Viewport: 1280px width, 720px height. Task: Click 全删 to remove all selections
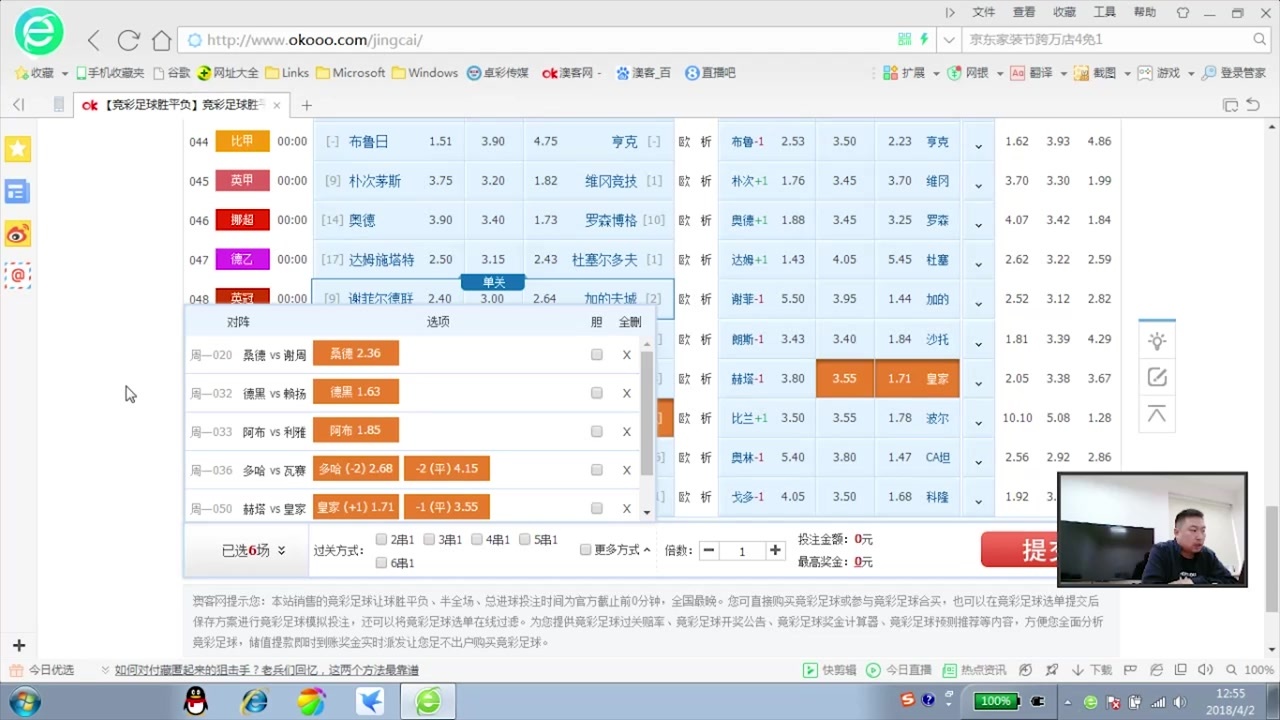pos(630,322)
